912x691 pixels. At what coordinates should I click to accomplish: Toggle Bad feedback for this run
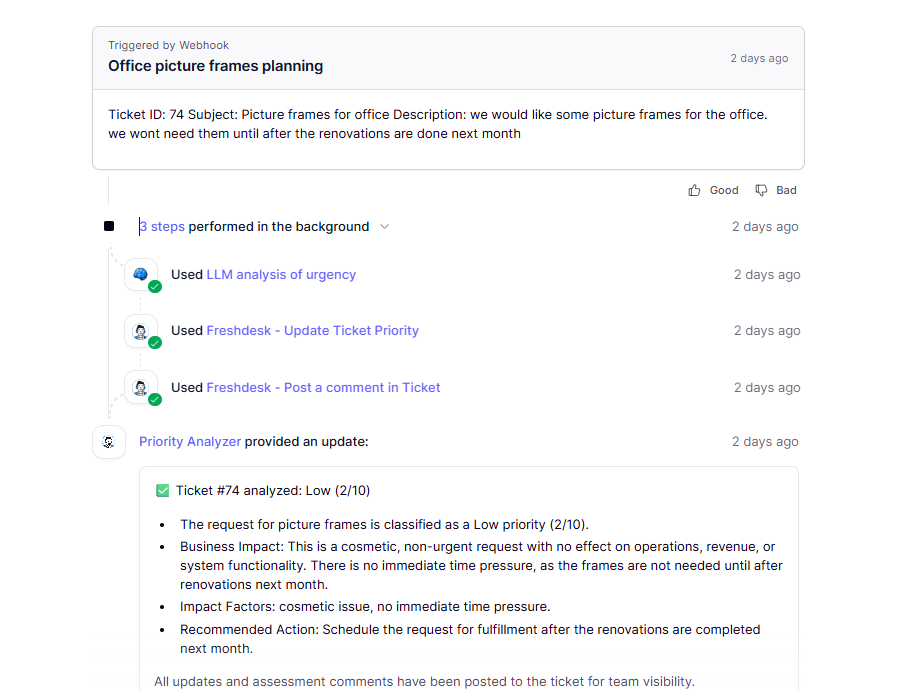(x=776, y=190)
